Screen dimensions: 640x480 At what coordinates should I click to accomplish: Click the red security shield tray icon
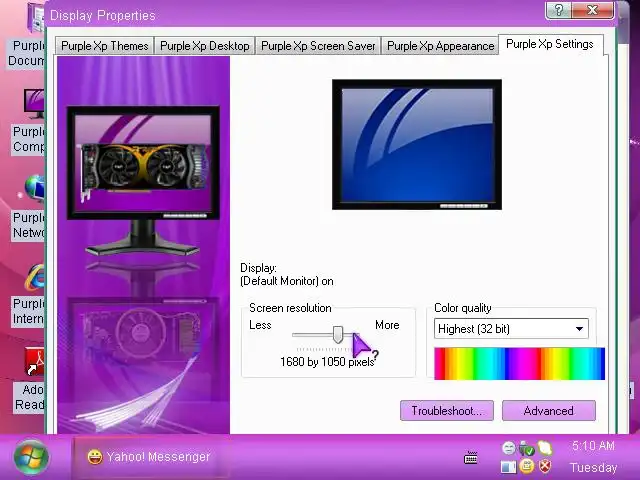(545, 467)
